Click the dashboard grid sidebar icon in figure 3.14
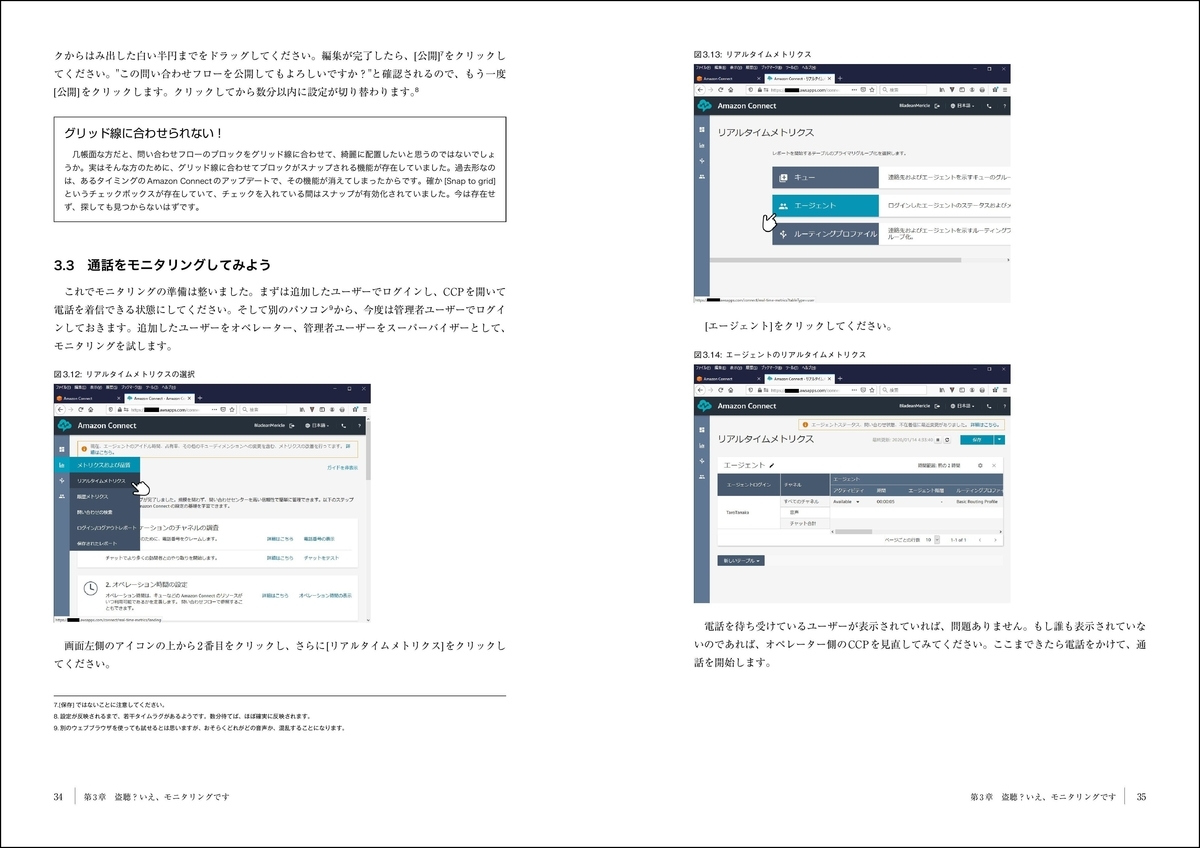This screenshot has height=848, width=1200. click(x=702, y=430)
